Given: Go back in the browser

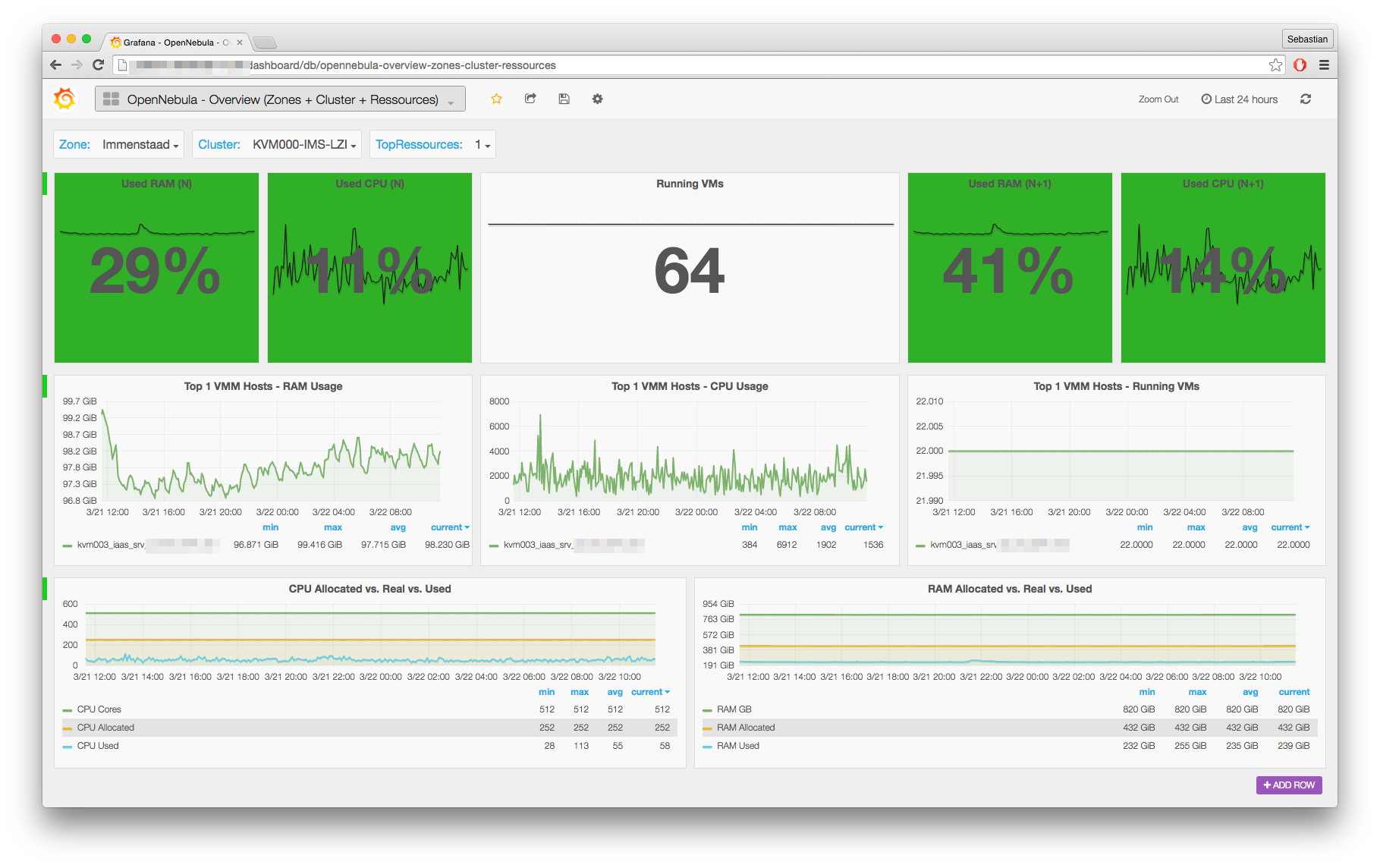Looking at the screenshot, I should (x=55, y=65).
